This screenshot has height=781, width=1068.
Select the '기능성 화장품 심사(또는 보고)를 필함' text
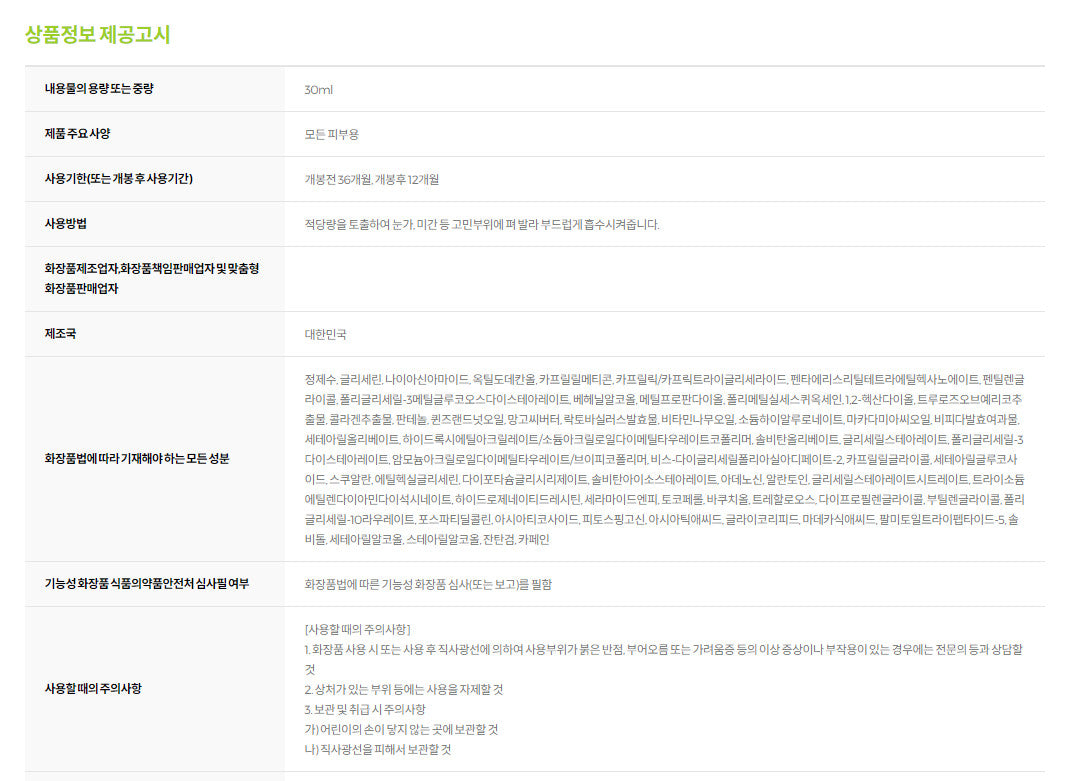pos(428,584)
